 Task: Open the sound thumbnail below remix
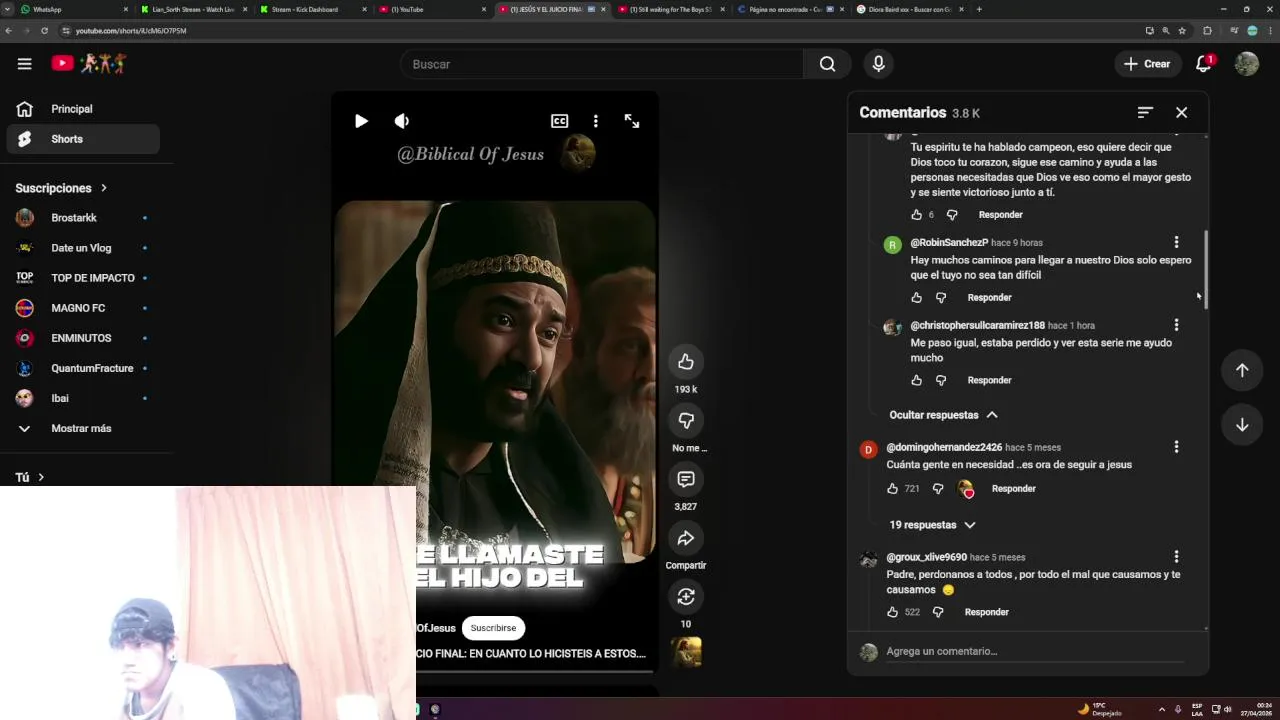pyautogui.click(x=686, y=652)
